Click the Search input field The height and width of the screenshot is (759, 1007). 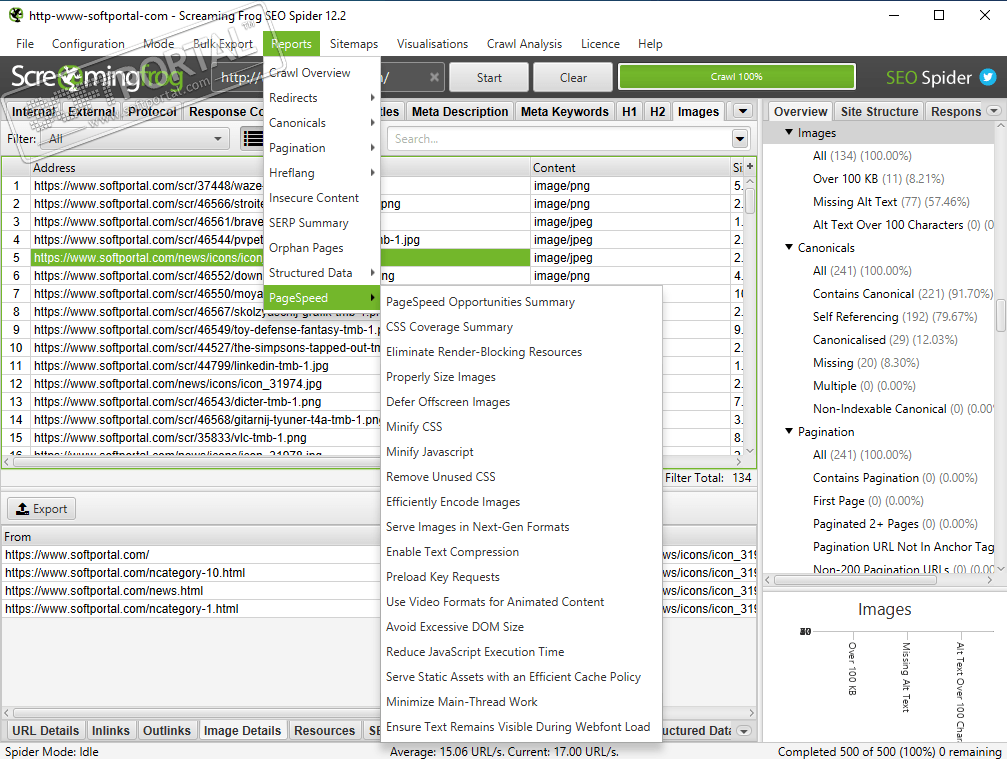pos(559,139)
